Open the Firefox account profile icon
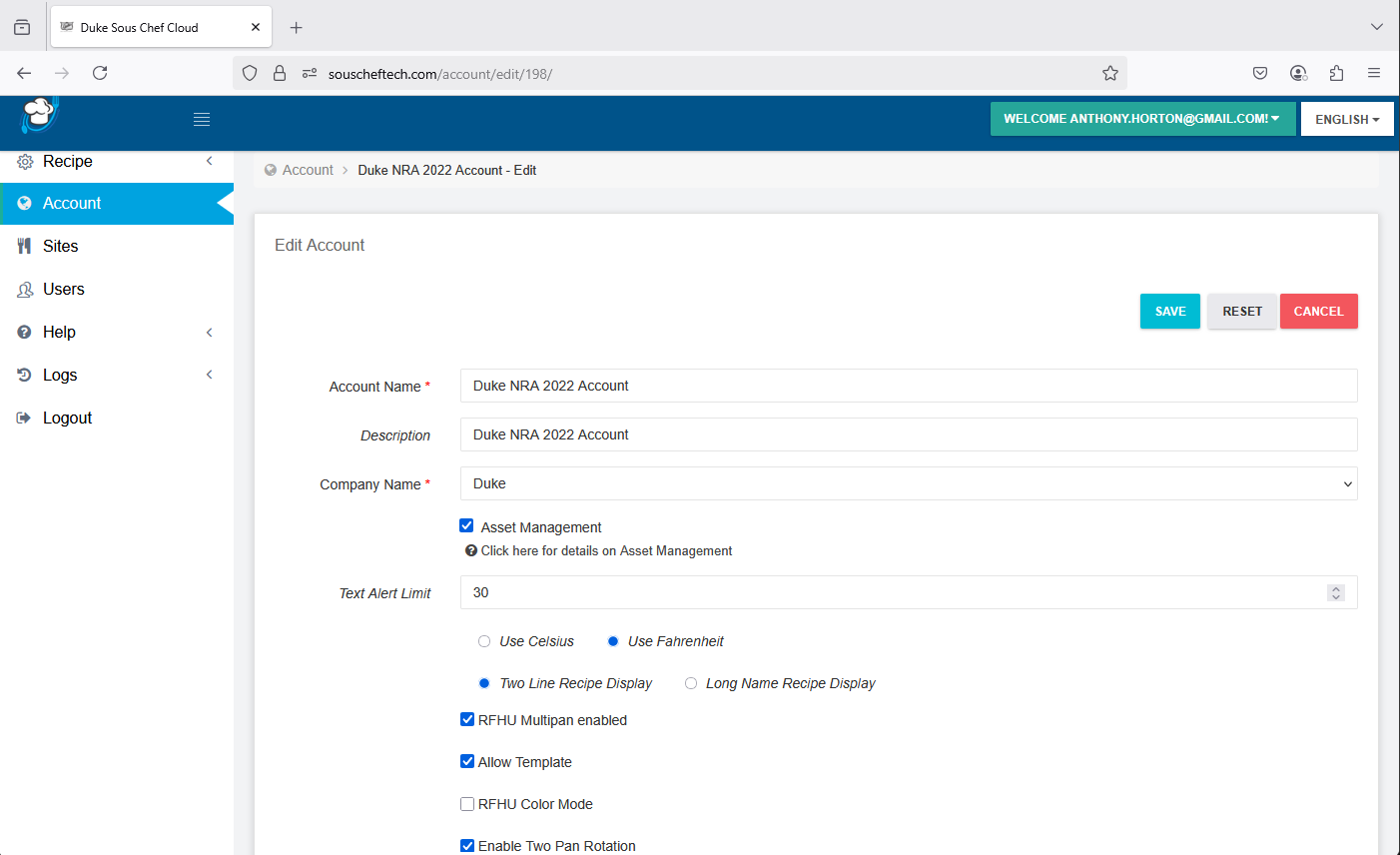 1298,73
